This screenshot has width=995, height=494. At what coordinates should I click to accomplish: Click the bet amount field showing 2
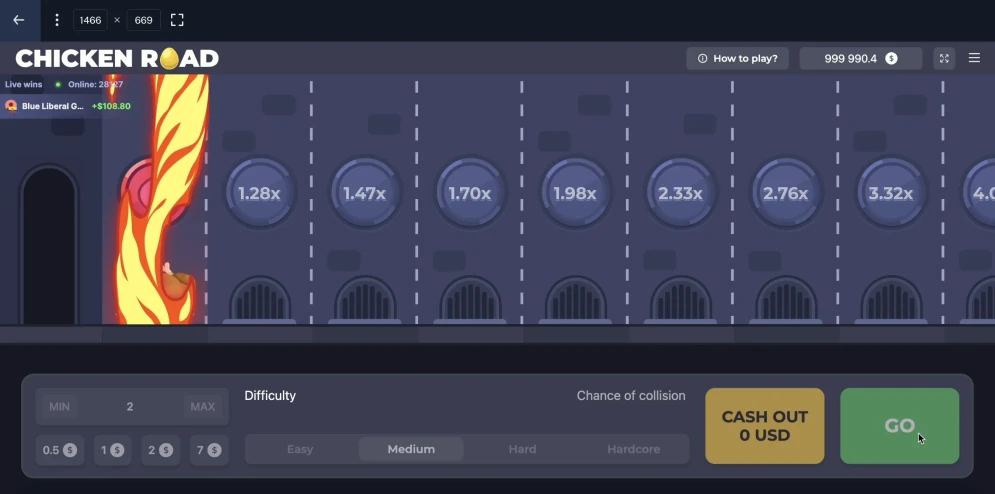click(x=130, y=406)
